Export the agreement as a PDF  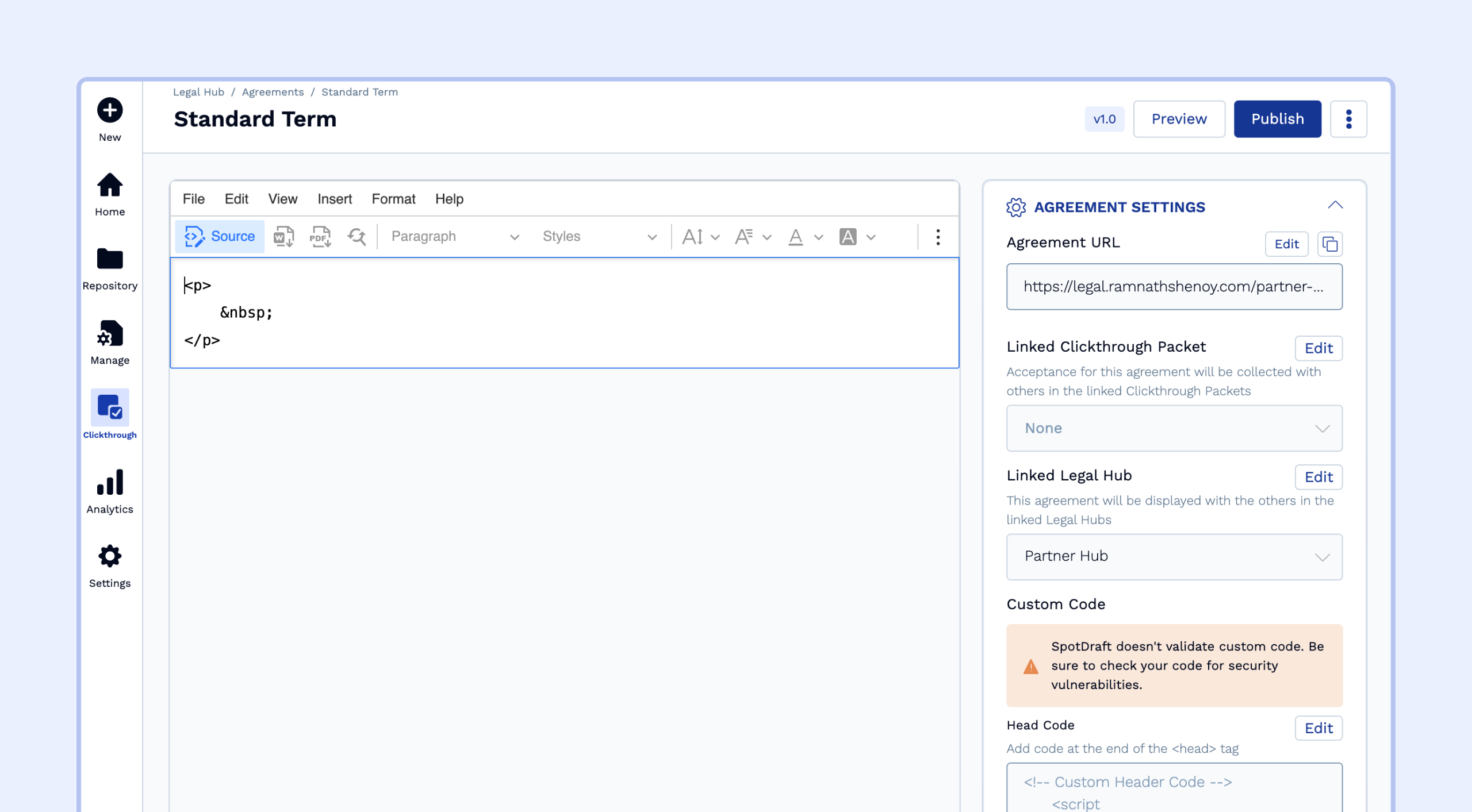point(320,236)
